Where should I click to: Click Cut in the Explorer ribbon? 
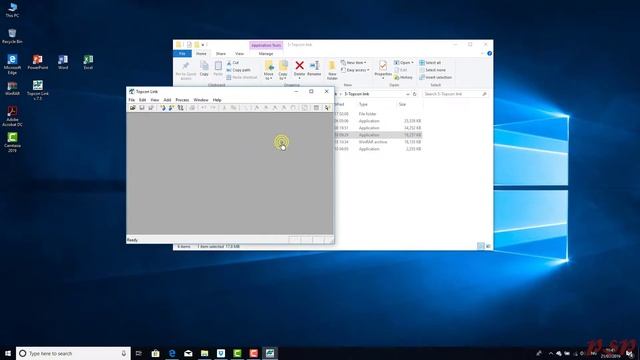coord(233,63)
